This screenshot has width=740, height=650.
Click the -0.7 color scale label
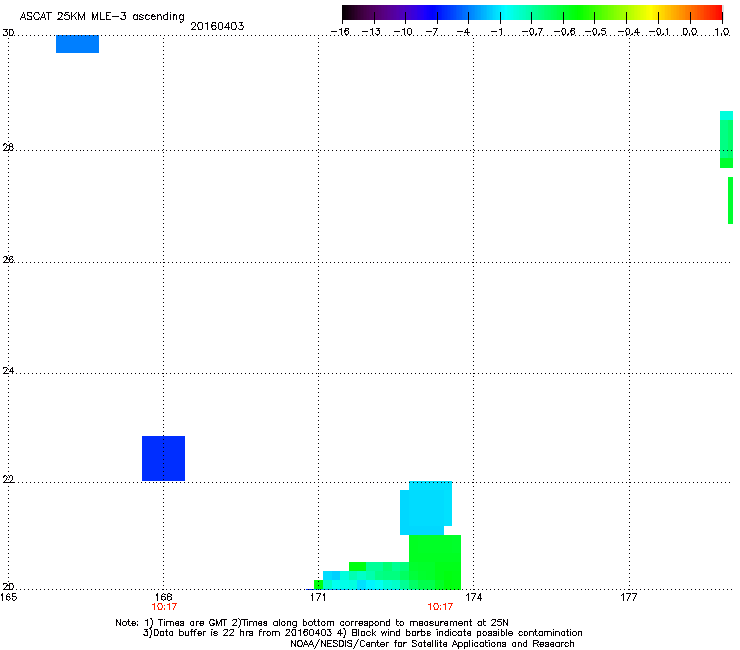coord(532,32)
